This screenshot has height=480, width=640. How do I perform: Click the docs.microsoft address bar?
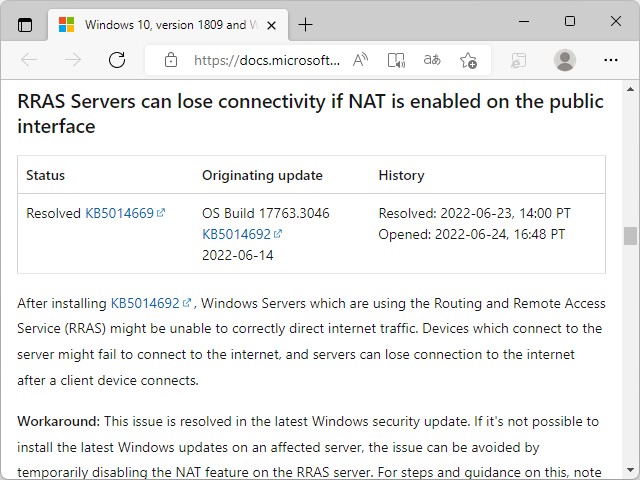[x=267, y=60]
